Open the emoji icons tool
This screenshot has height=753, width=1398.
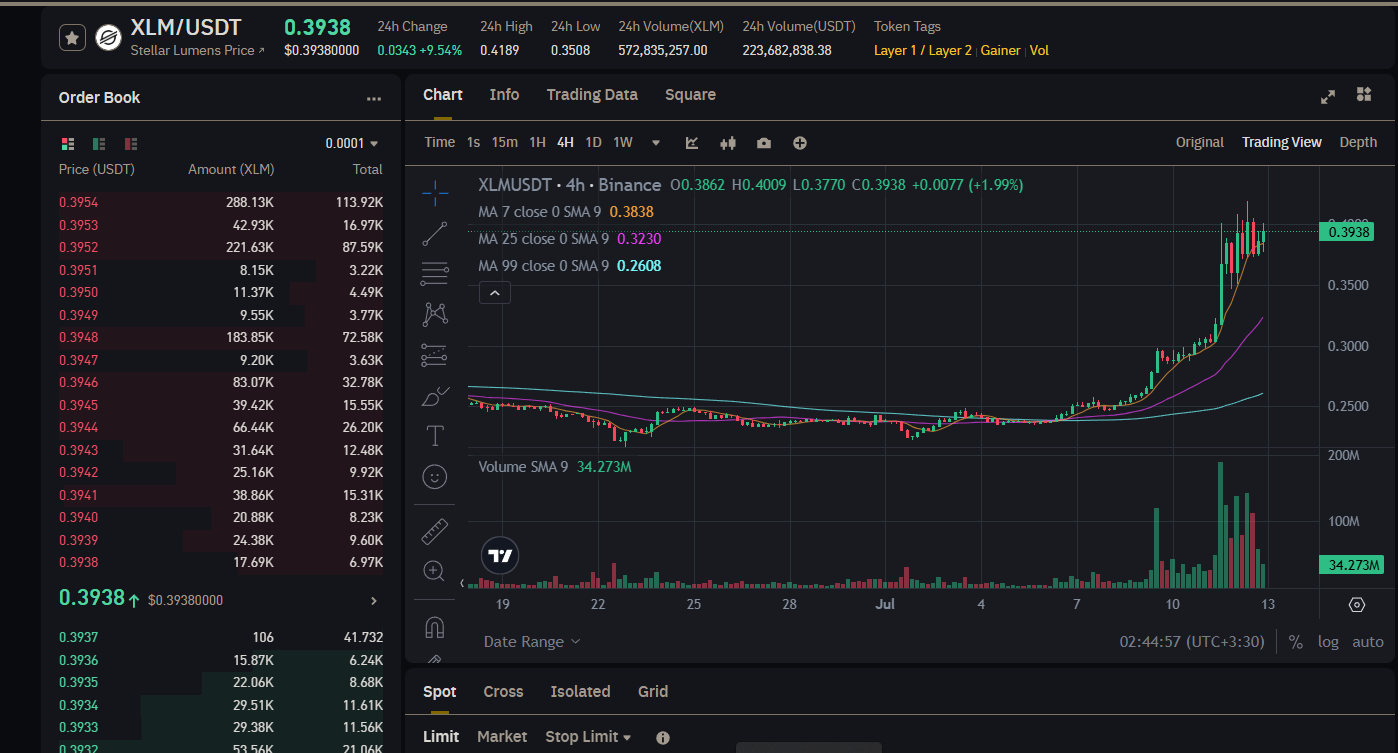(x=435, y=477)
